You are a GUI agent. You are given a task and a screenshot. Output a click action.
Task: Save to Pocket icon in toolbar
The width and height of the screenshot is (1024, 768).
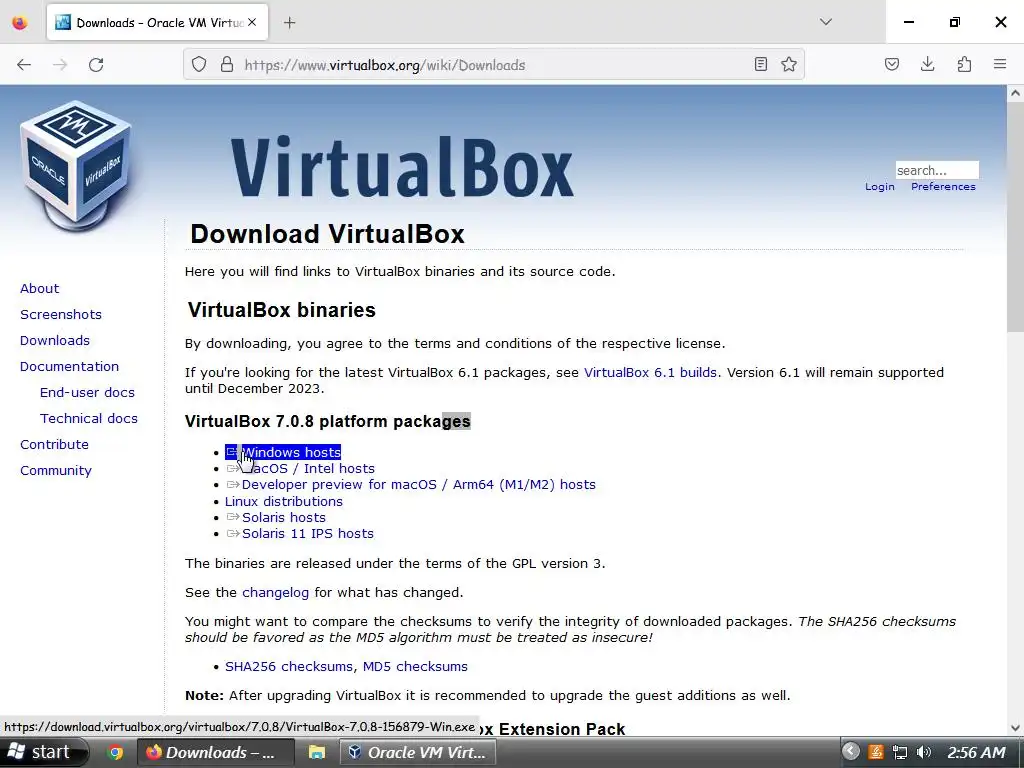coord(891,65)
